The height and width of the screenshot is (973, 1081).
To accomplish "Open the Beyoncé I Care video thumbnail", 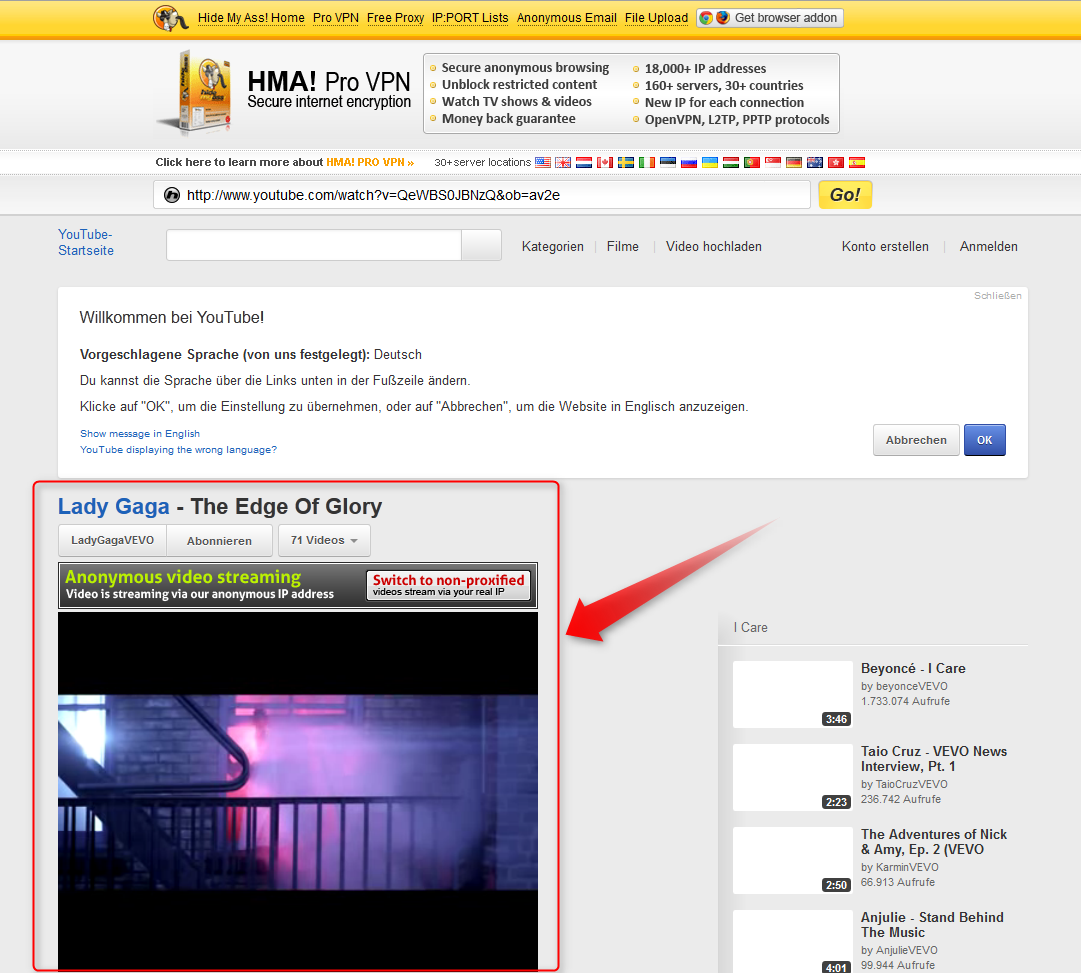I will click(792, 694).
